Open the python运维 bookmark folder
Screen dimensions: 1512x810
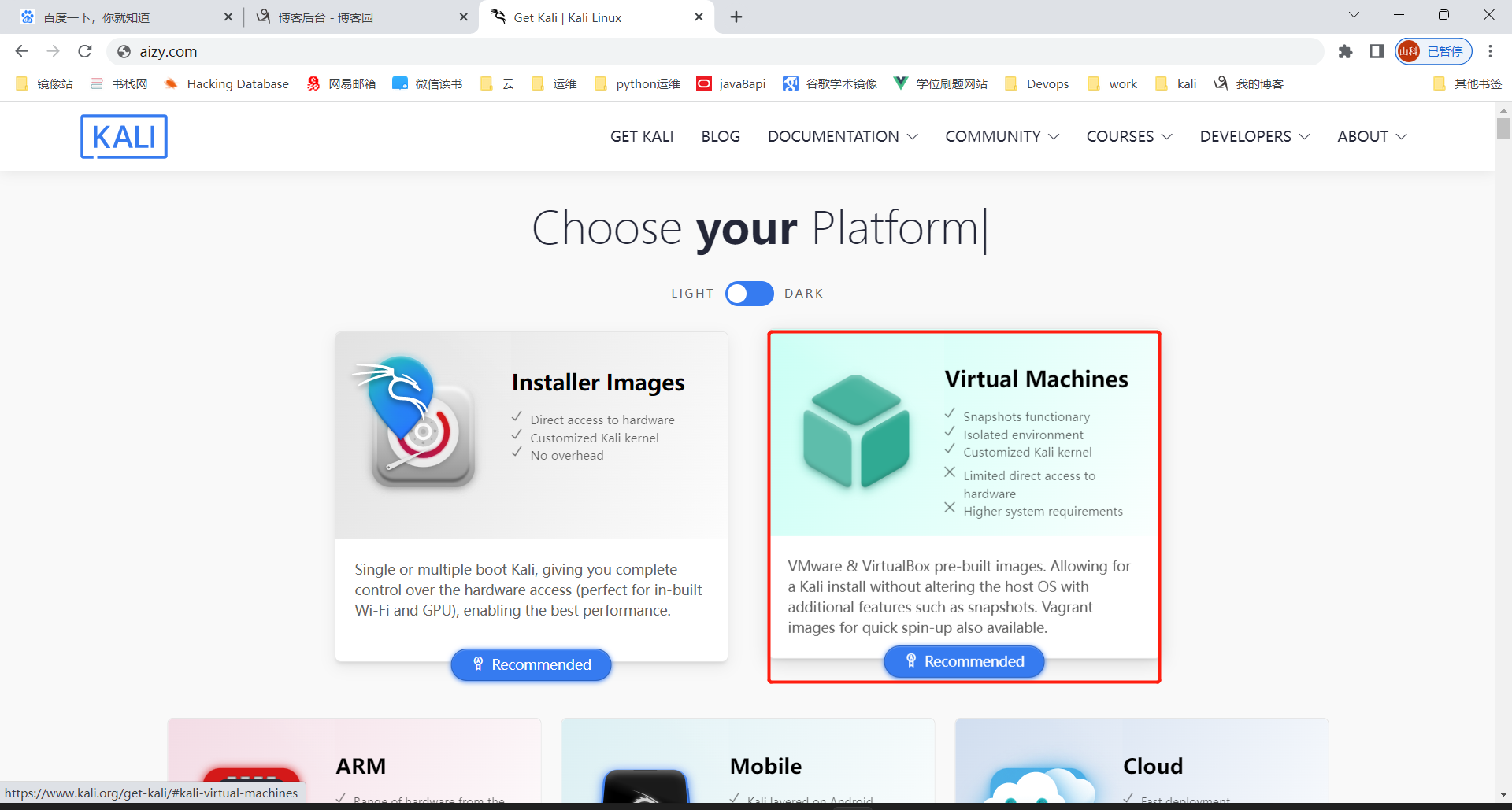[637, 83]
